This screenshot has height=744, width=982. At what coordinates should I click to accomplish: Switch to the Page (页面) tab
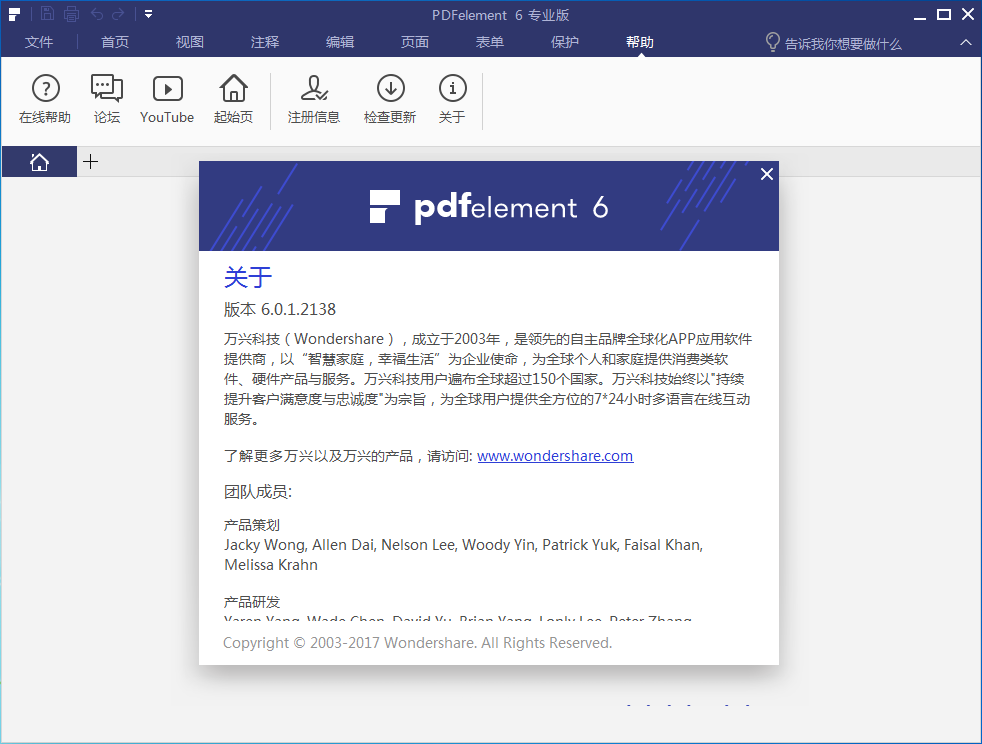tap(415, 42)
